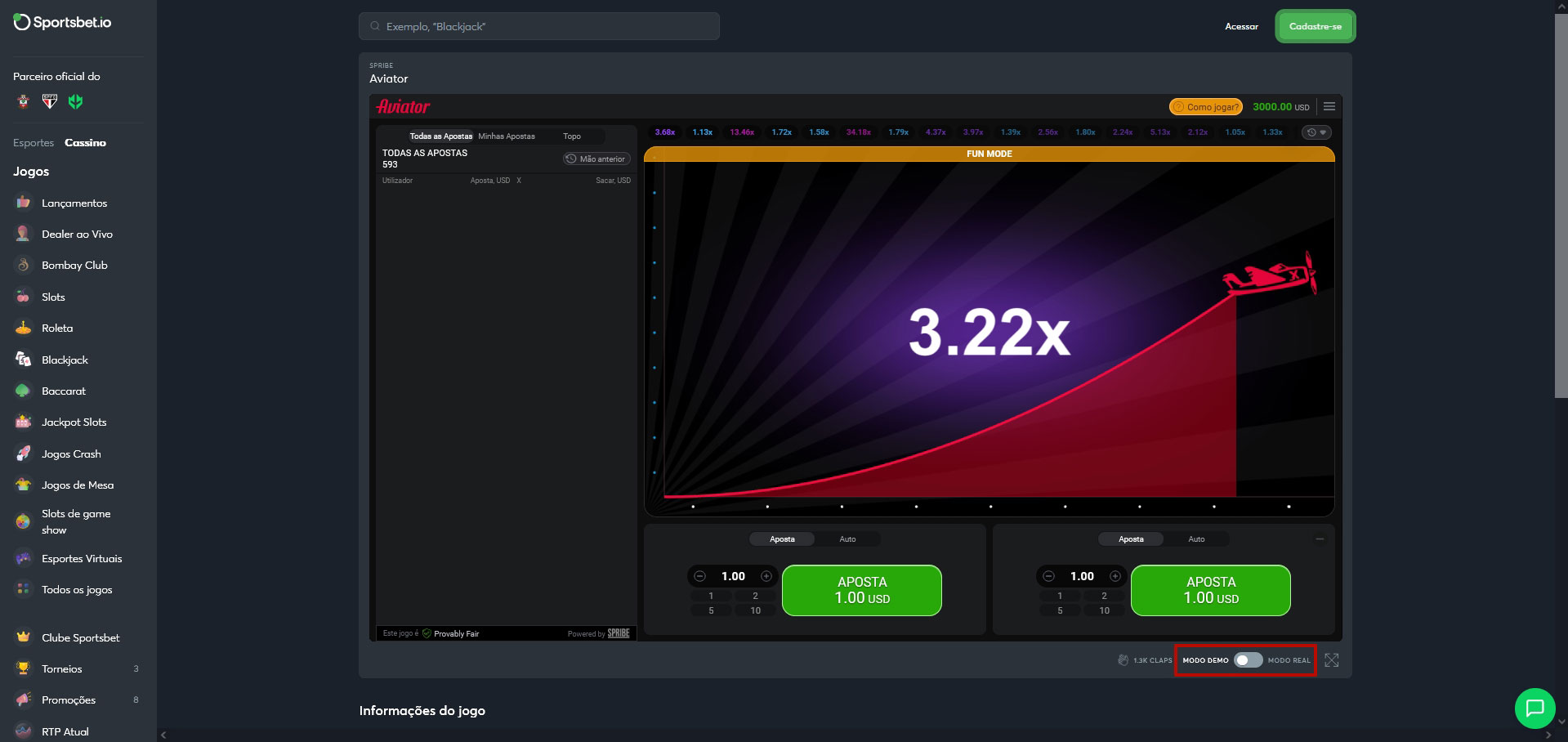Open Jogos de Mesa icon
The image size is (1568, 742).
click(x=23, y=485)
